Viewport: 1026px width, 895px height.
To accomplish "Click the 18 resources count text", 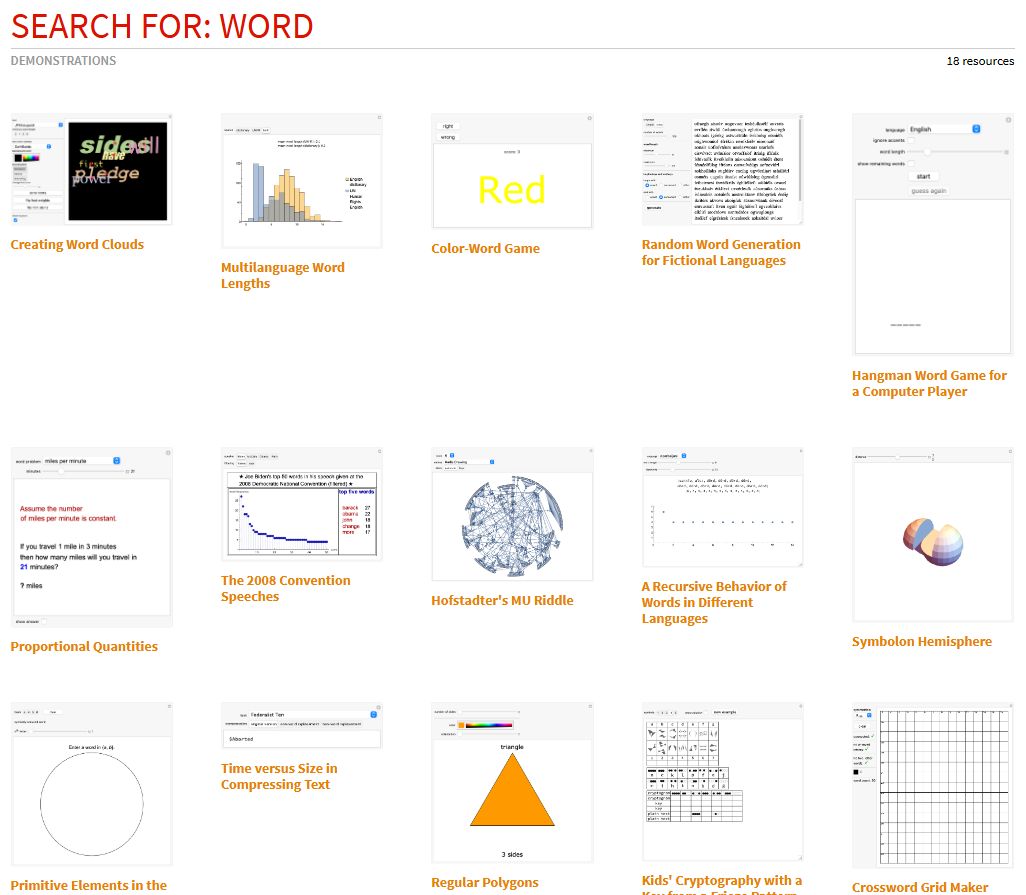I will (980, 61).
